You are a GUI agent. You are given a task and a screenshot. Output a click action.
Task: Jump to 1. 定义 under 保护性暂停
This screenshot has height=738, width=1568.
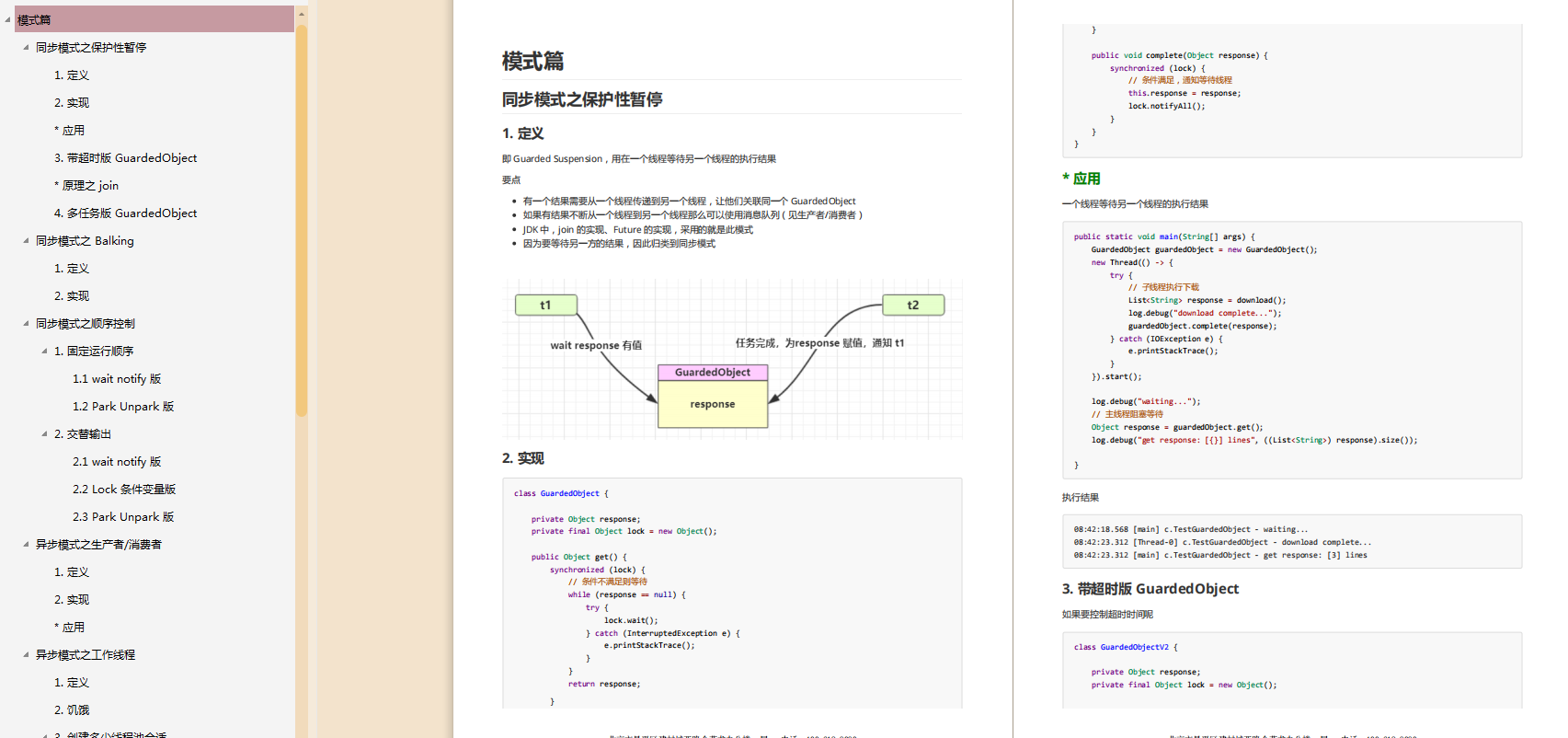(x=72, y=75)
